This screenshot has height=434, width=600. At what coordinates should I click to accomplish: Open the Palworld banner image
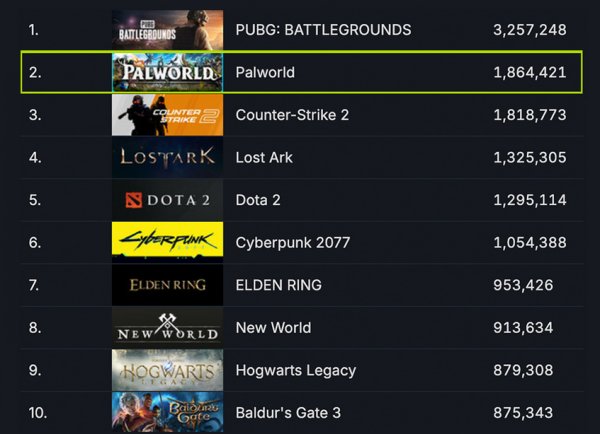167,72
